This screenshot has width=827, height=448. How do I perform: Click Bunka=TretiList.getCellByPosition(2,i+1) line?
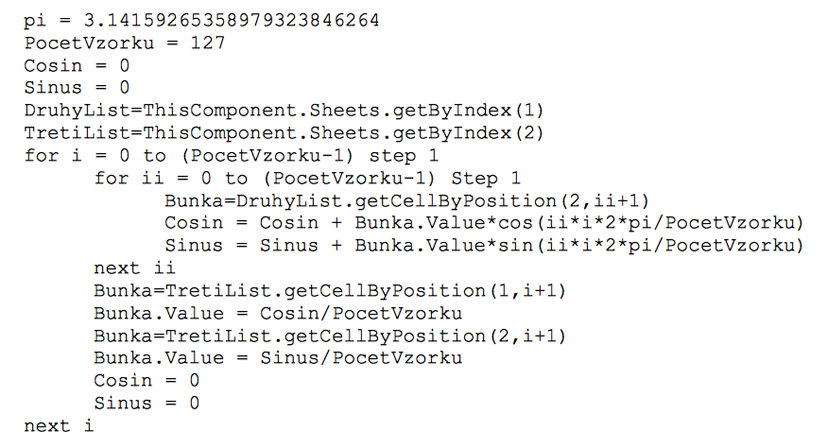pyautogui.click(x=330, y=336)
